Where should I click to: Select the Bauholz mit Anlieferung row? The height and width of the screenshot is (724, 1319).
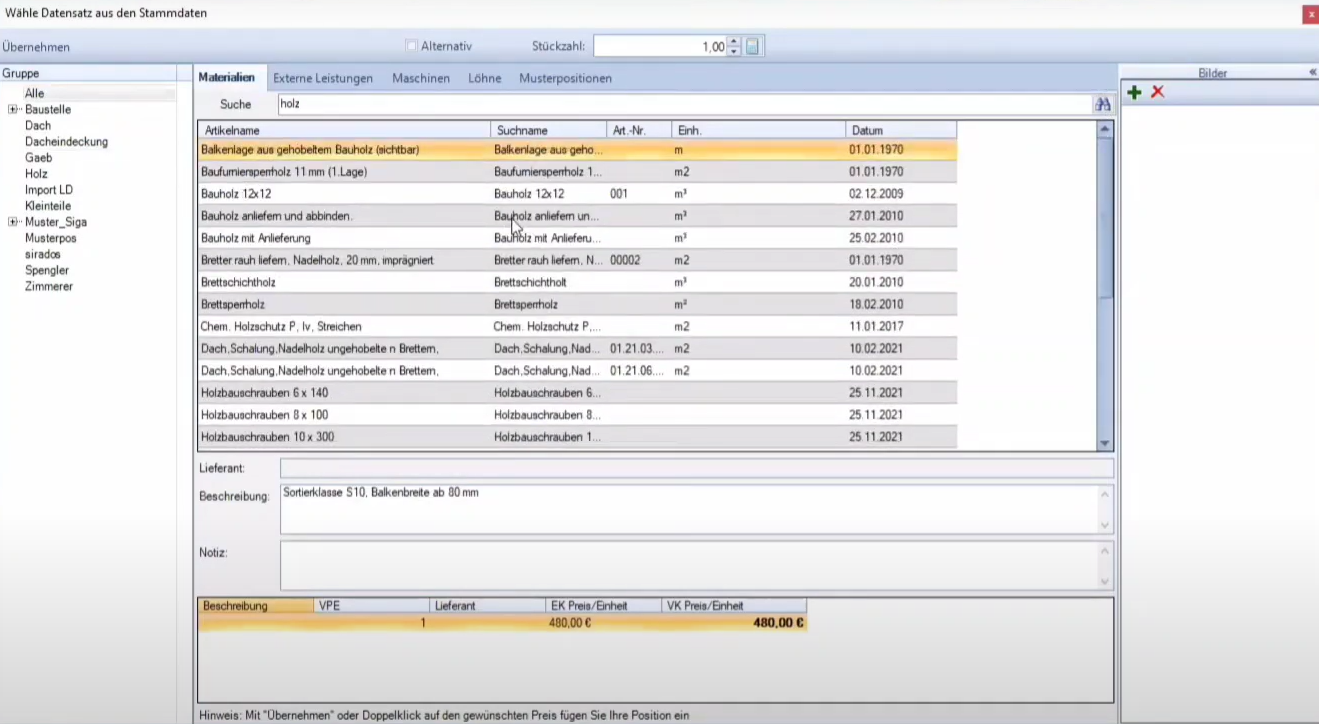577,238
